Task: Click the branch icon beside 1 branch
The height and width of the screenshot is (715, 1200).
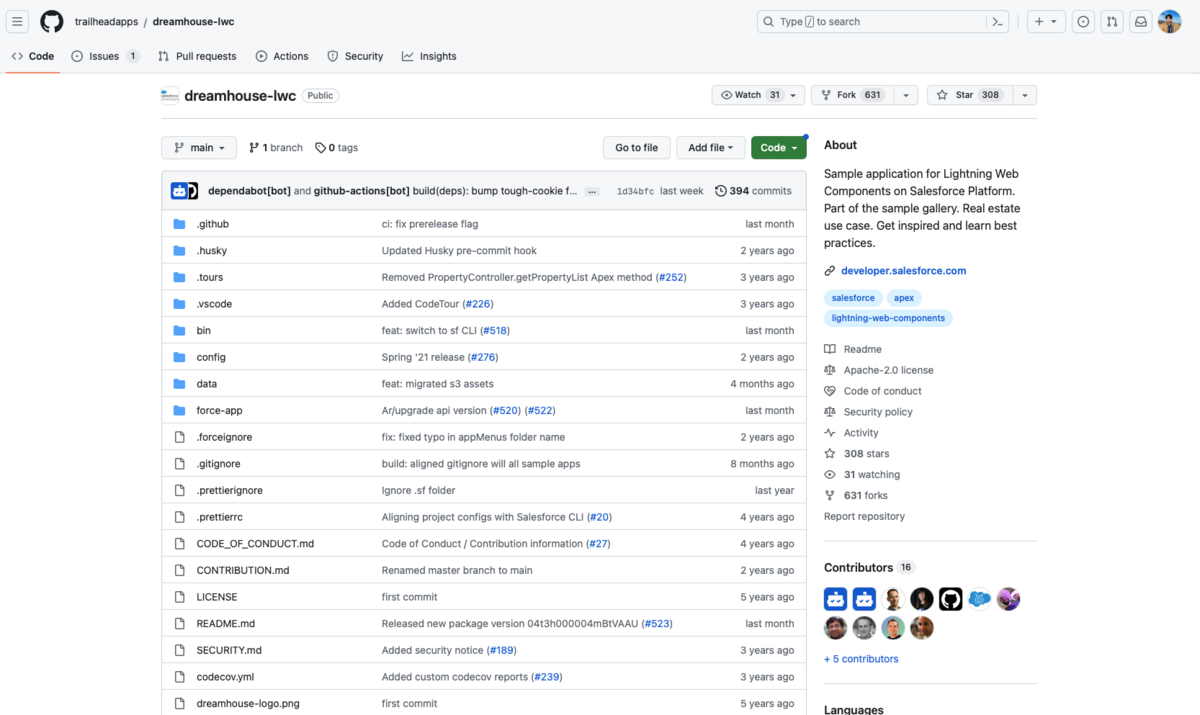Action: coord(254,148)
